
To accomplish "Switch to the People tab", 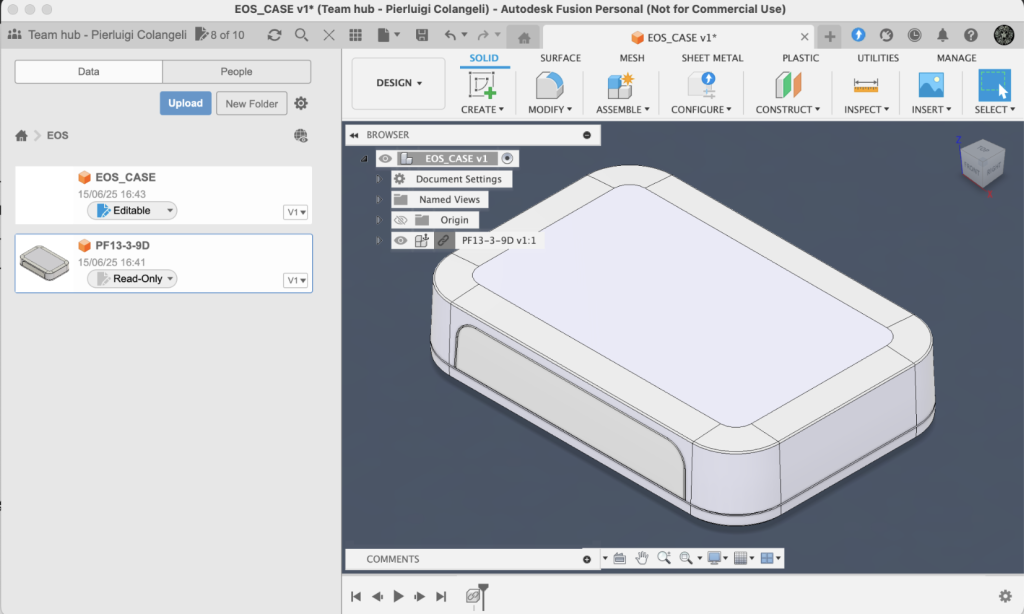I will 236,72.
